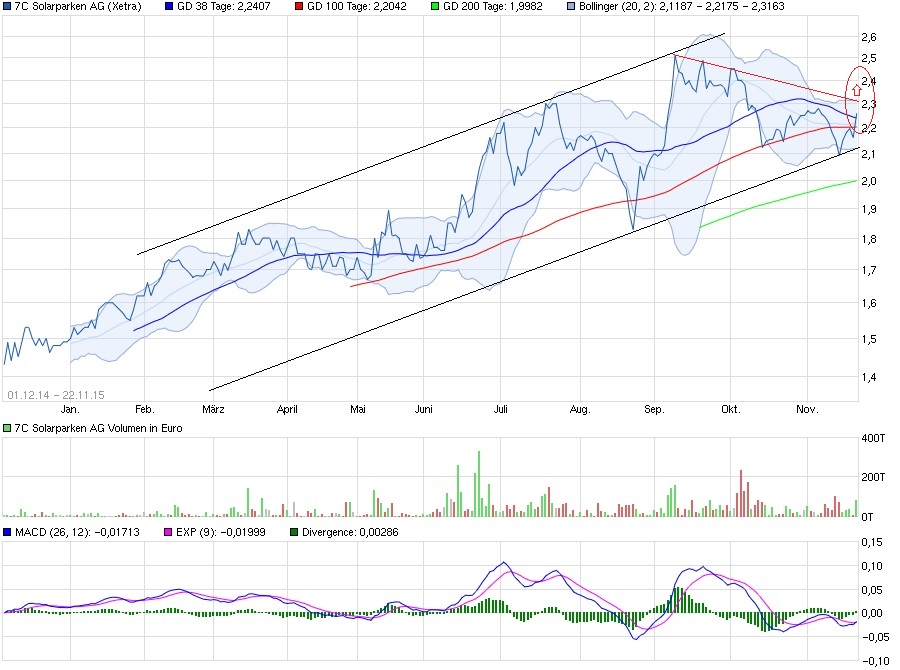Click the red circled buy-signal arrow
This screenshot has height=670, width=900.
[x=856, y=90]
